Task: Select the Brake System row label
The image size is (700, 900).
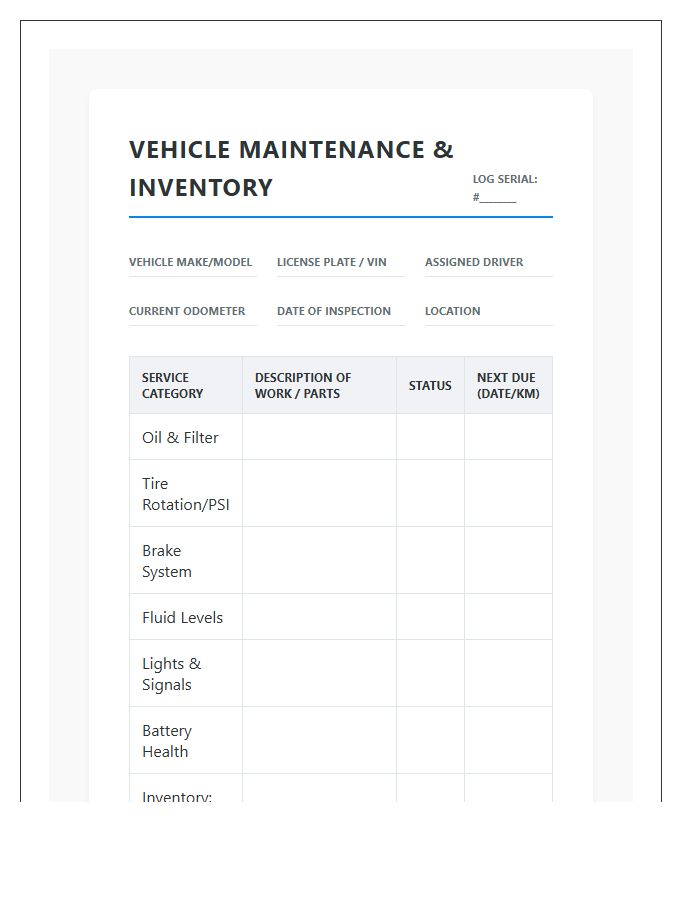Action: 167,561
